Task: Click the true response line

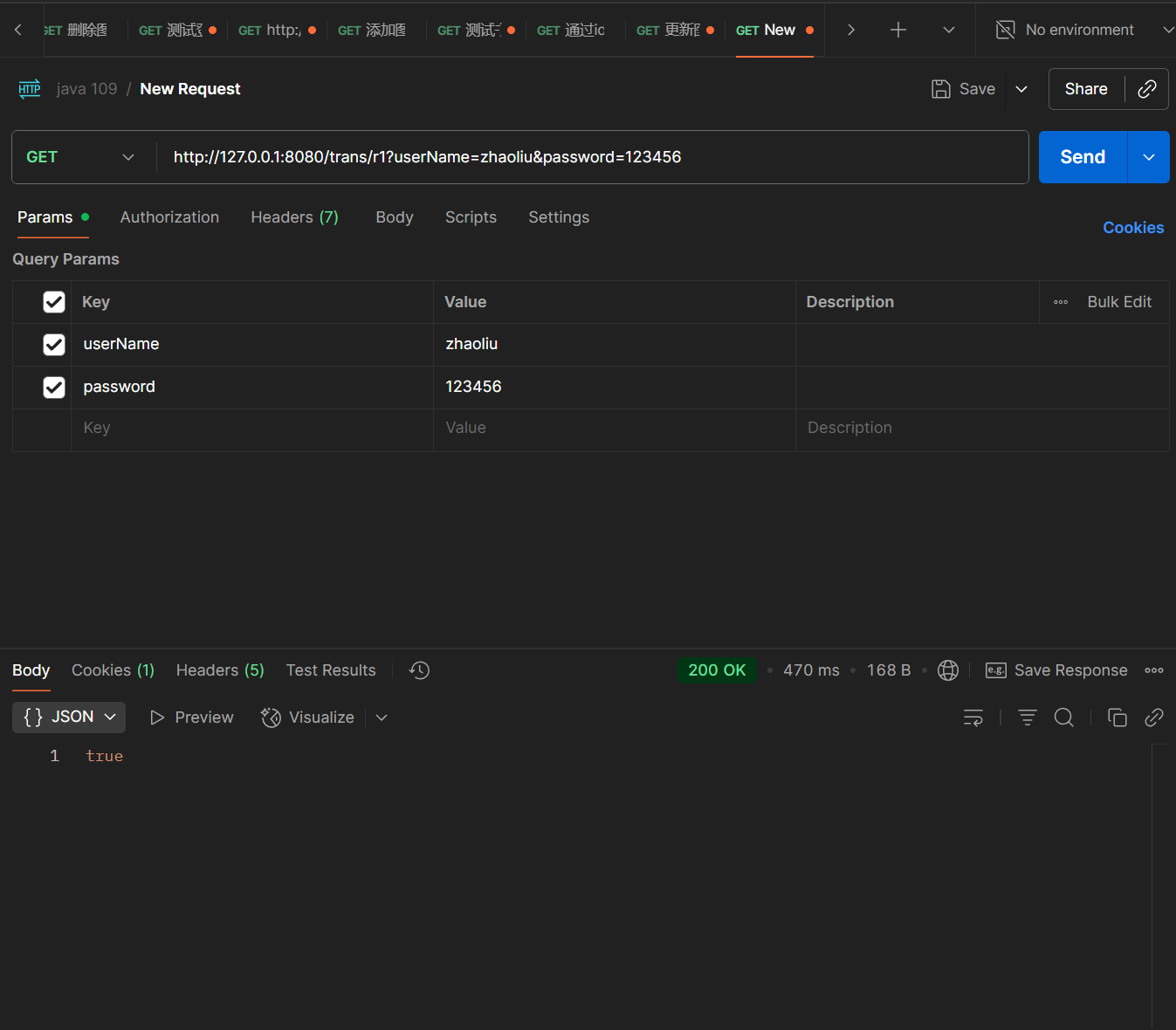Action: tap(105, 756)
